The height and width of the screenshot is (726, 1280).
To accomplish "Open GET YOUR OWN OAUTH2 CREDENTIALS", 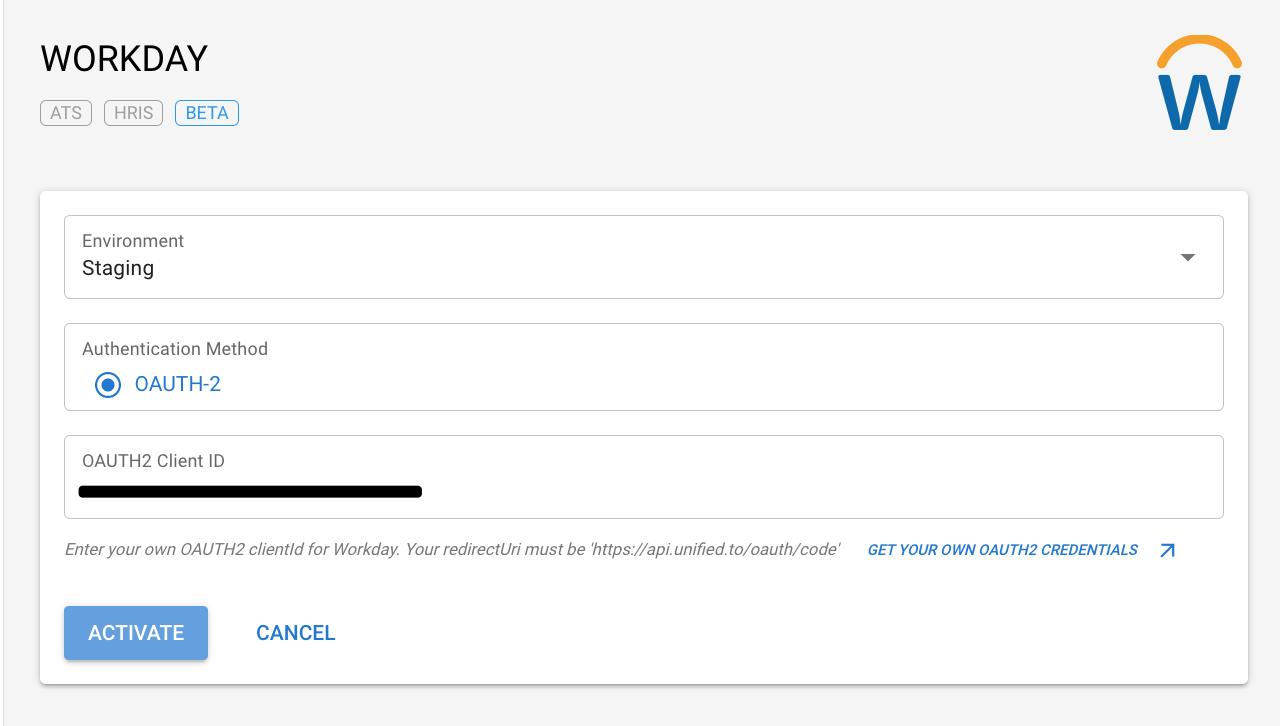I will pyautogui.click(x=1002, y=549).
